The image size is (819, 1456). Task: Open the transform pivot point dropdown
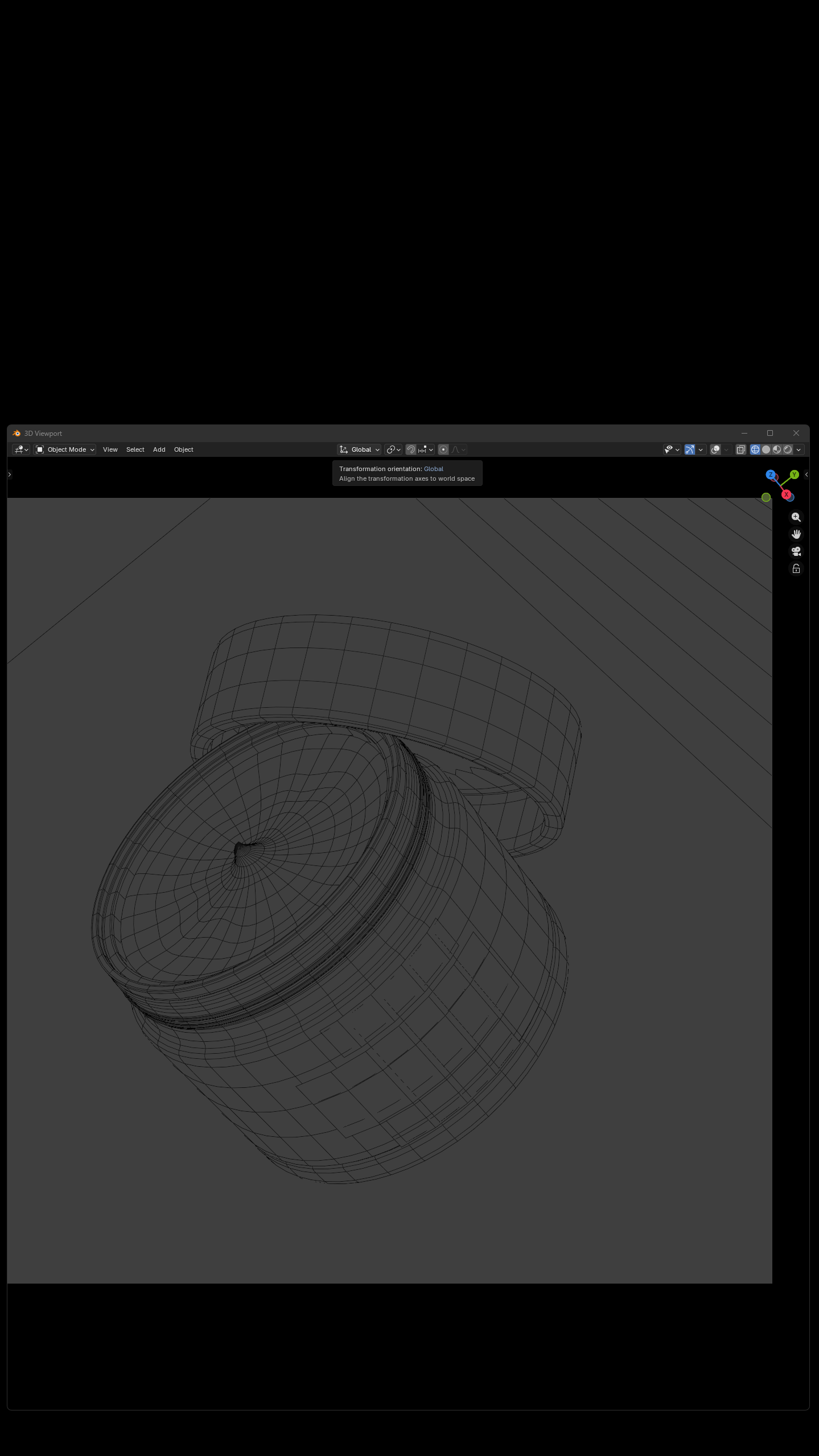point(393,449)
